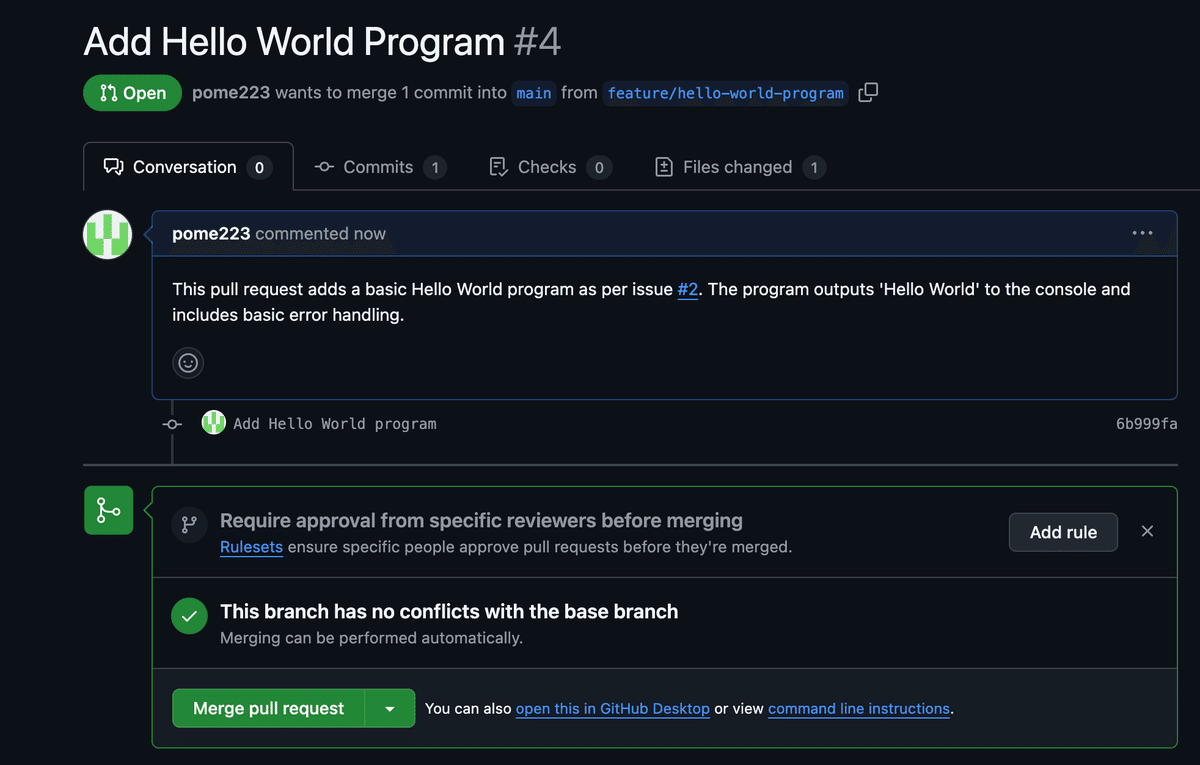Screen dimensions: 1200x765
Task: Expand the merge method dropdown arrow
Action: (x=390, y=708)
